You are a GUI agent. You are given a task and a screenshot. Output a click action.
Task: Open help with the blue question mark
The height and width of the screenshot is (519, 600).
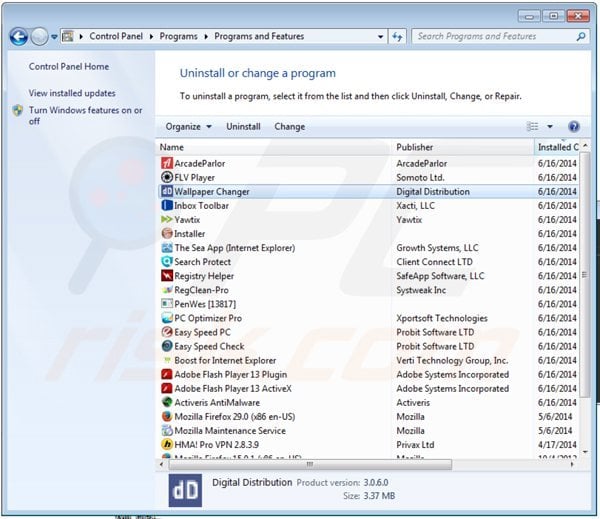coord(574,126)
